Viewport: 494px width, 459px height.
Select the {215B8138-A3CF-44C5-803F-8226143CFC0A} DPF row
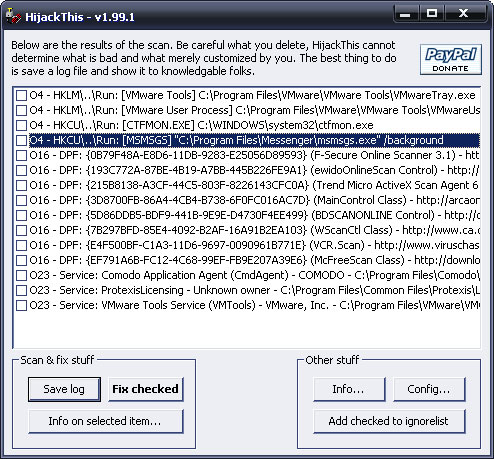pos(255,185)
